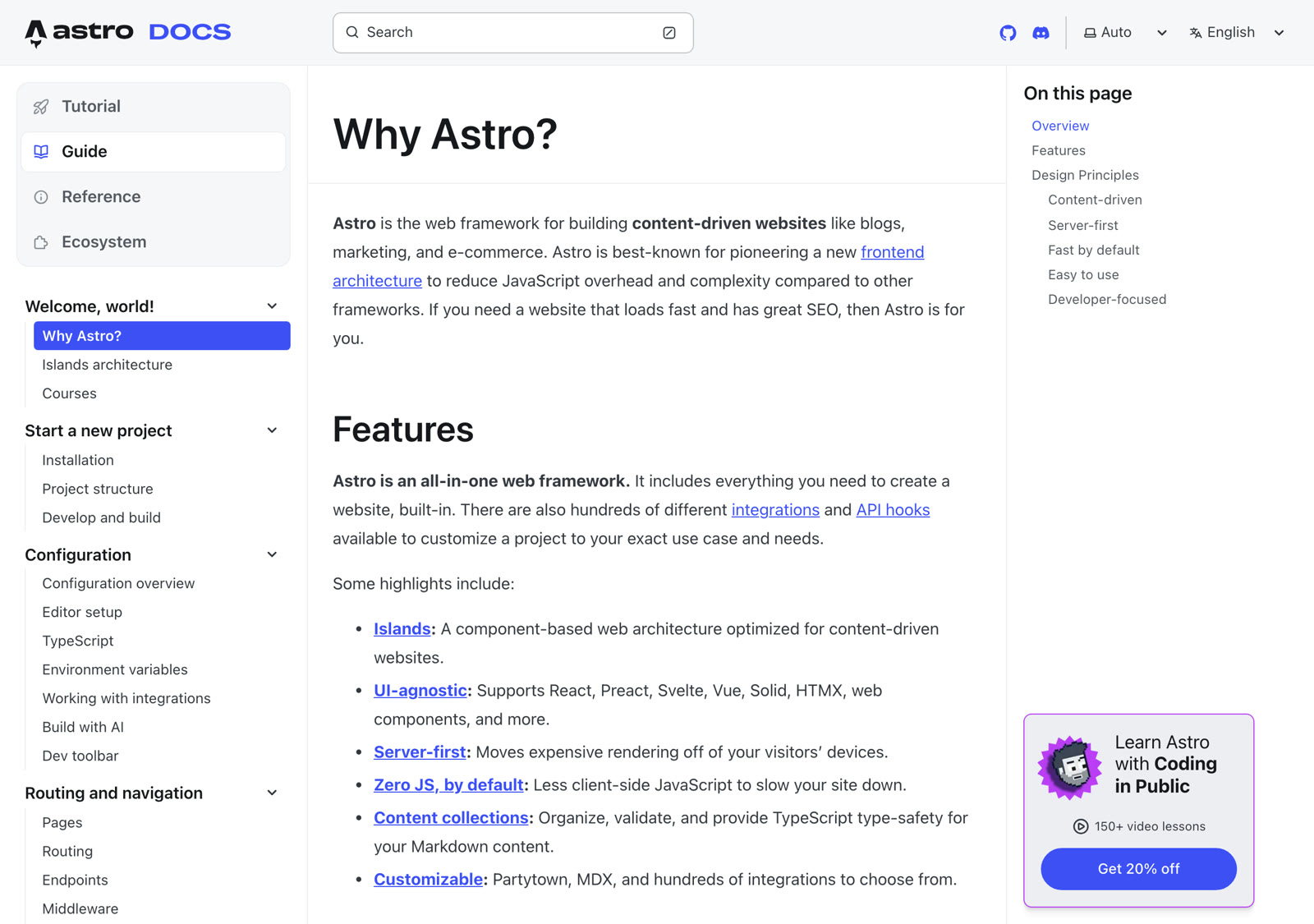Open the Auto theme selector dropdown
The width and height of the screenshot is (1314, 924).
[x=1124, y=33]
